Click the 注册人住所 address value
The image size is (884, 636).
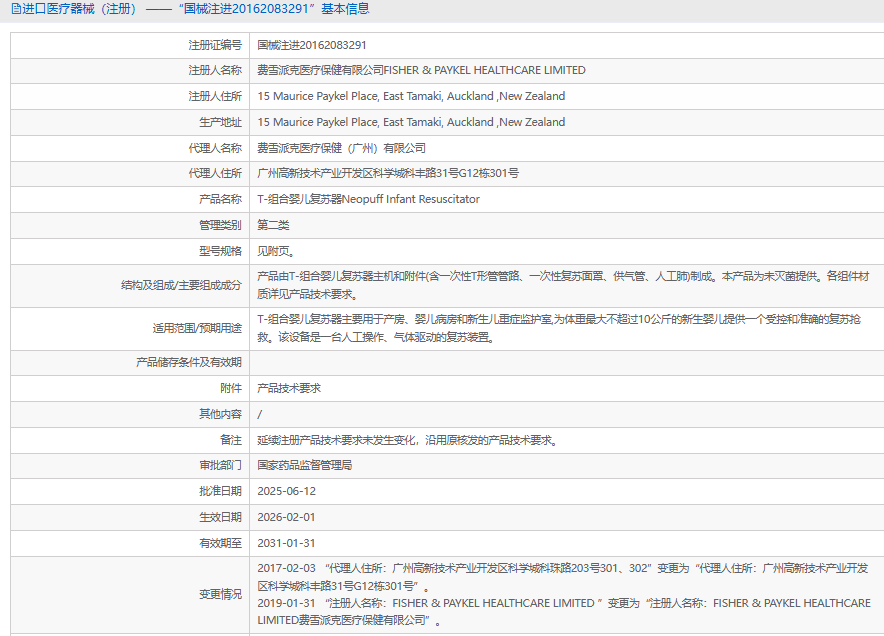tap(411, 96)
